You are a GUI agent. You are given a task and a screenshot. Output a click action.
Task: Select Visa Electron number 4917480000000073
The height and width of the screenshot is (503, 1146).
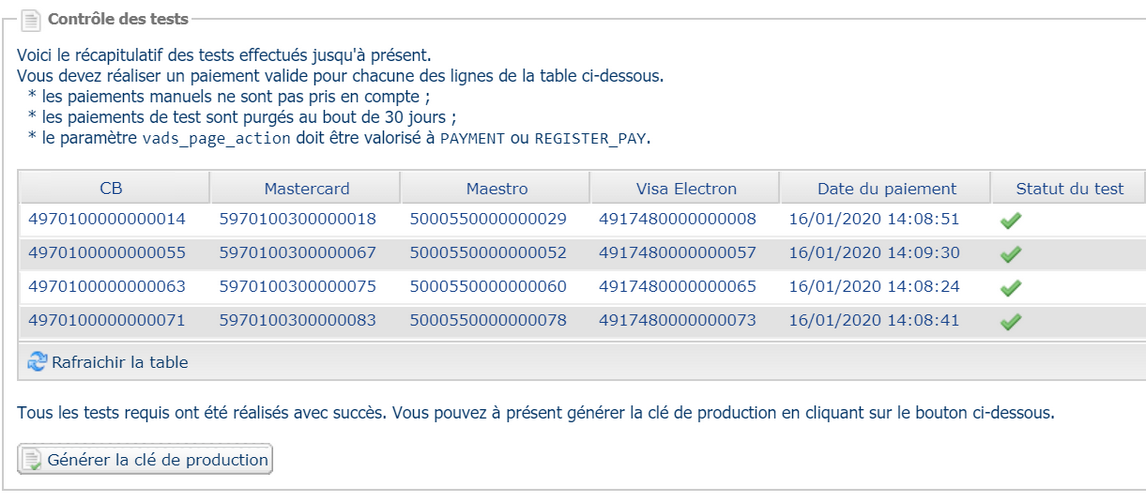[678, 321]
